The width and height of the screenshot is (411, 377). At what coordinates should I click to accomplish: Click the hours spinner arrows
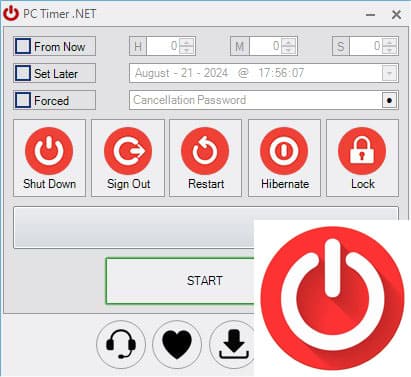[187, 46]
